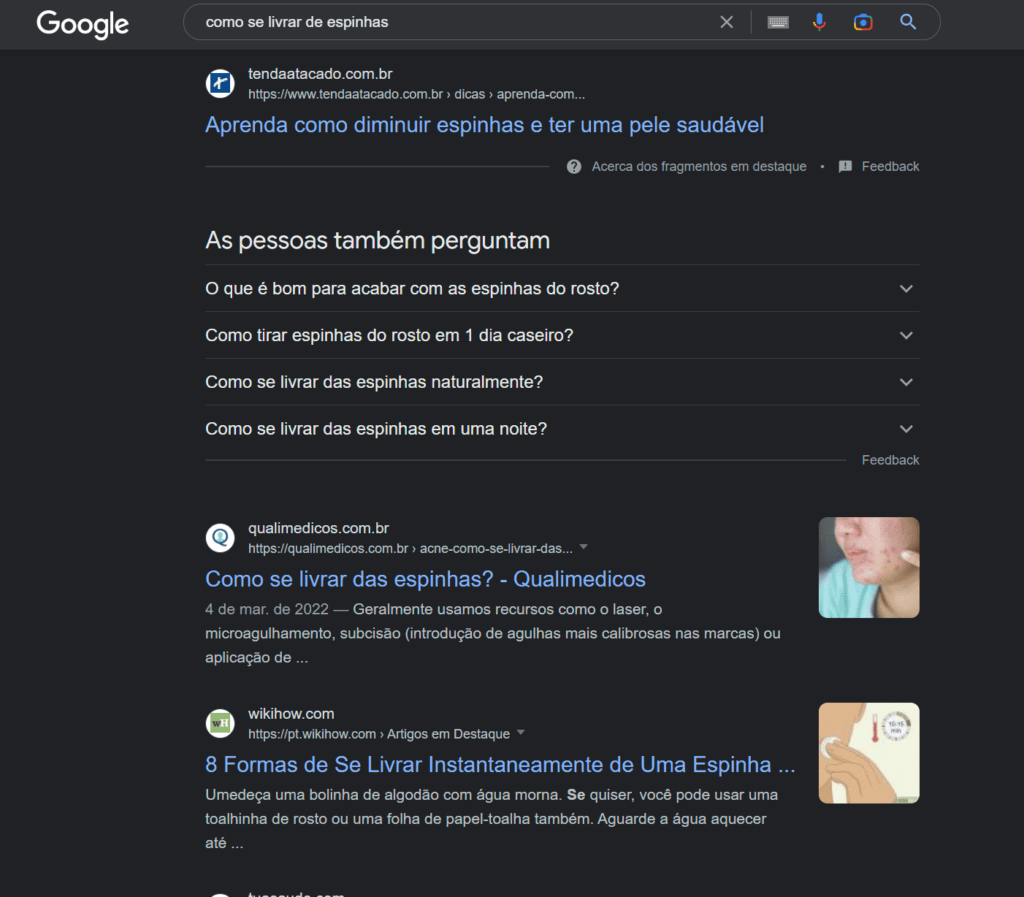Click chevron for '1 dia caseiro' question
Viewport: 1024px width, 897px height.
pos(906,336)
